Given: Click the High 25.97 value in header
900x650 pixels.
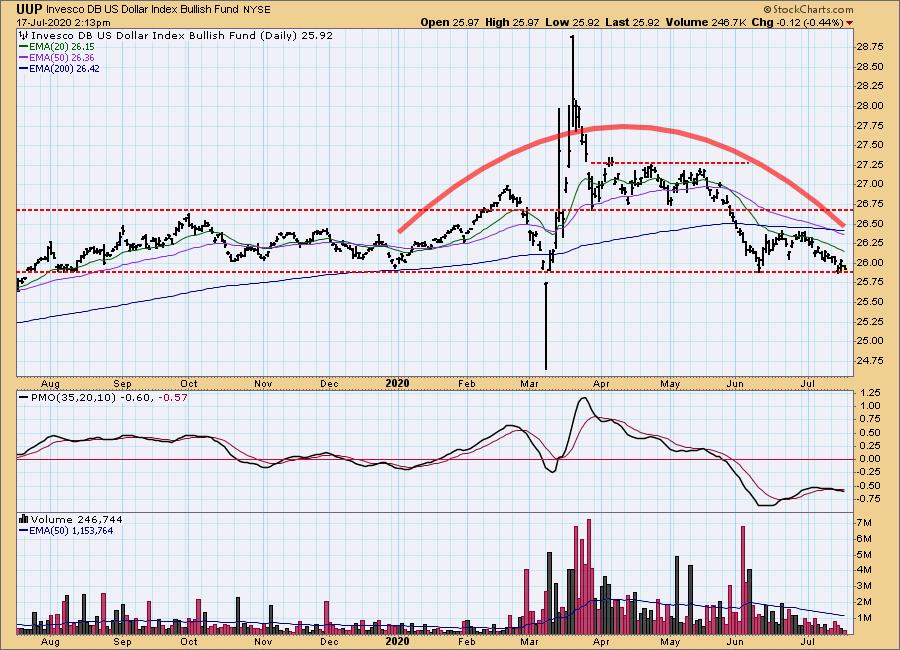Looking at the screenshot, I should pos(512,22).
